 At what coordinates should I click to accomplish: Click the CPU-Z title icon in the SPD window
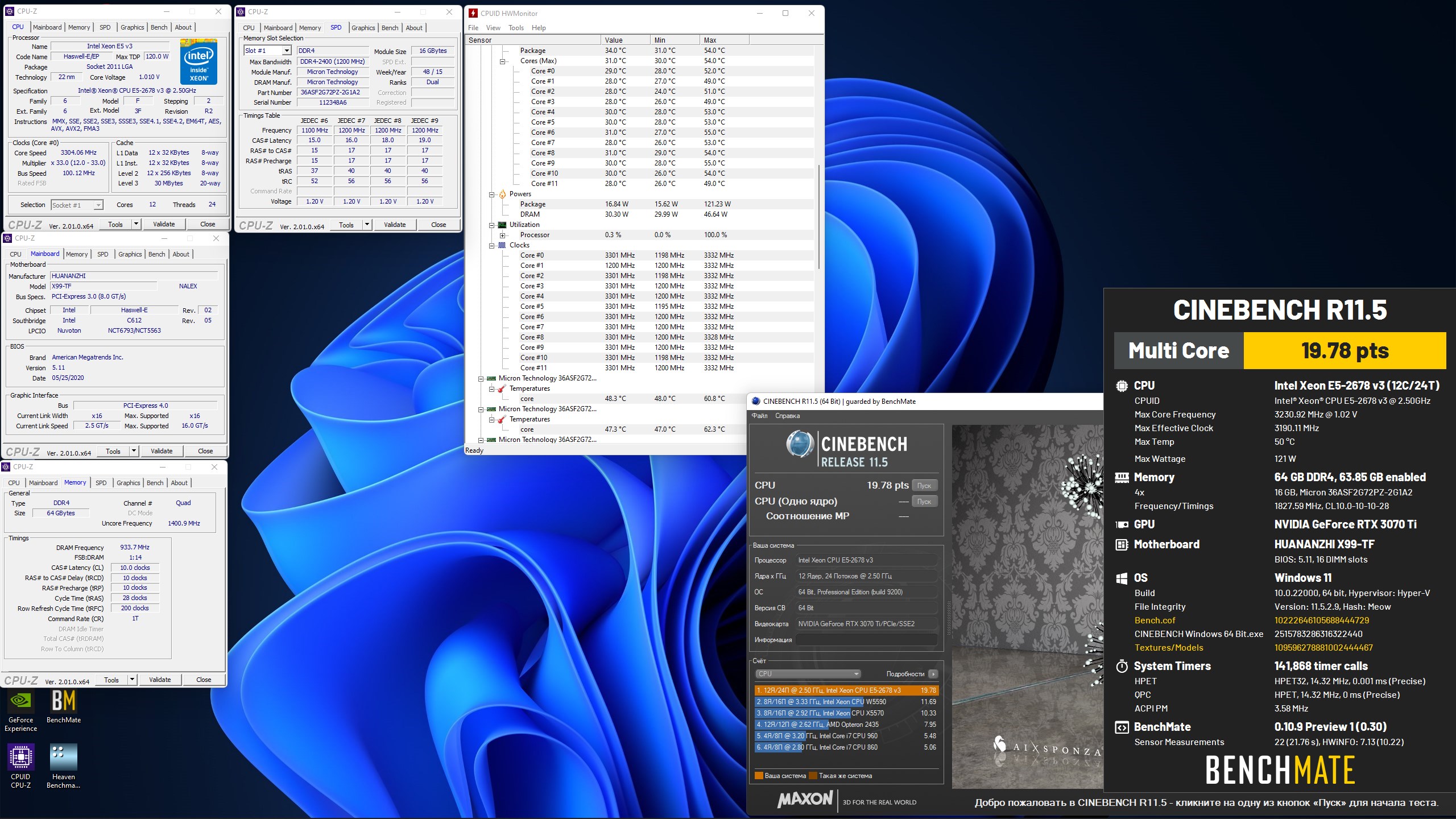pyautogui.click(x=241, y=11)
